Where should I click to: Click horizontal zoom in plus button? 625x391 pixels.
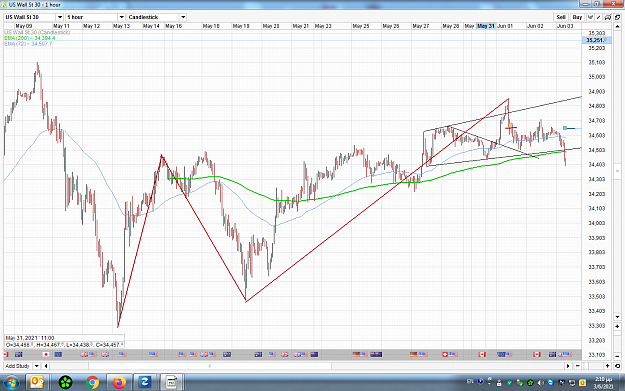[x=608, y=366]
